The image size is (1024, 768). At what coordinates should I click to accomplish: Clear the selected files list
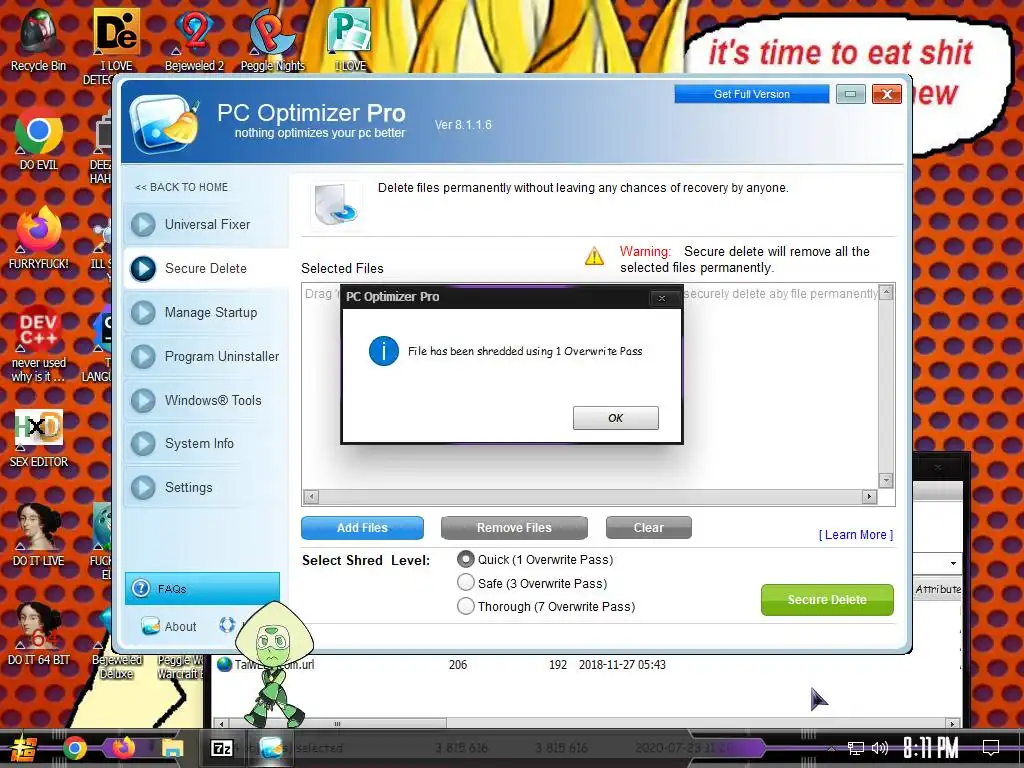coord(648,528)
